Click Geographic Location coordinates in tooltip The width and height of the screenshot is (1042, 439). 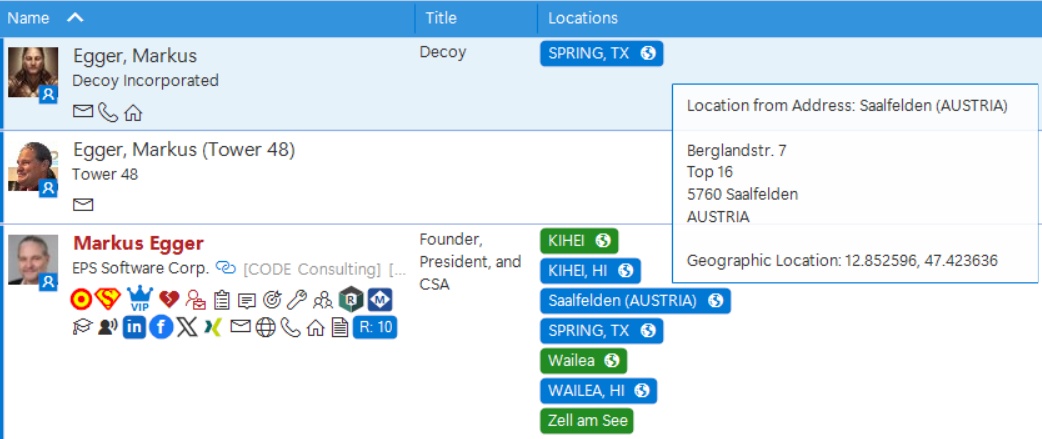click(x=842, y=261)
